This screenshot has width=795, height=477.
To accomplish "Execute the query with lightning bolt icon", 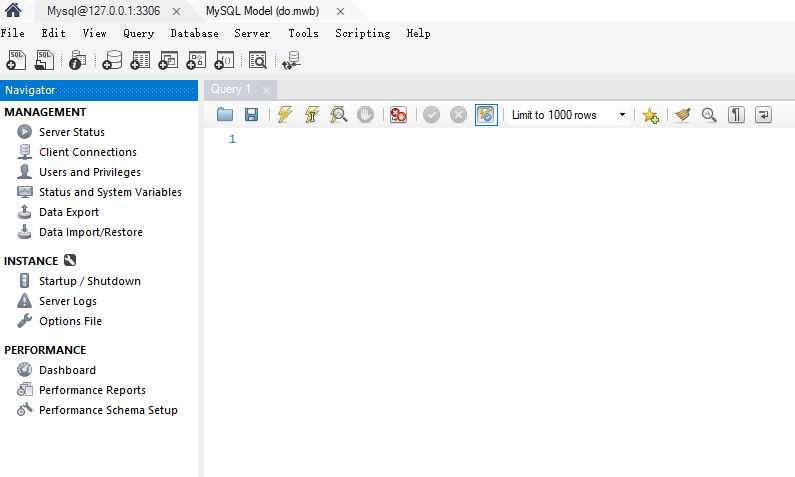I will [285, 115].
